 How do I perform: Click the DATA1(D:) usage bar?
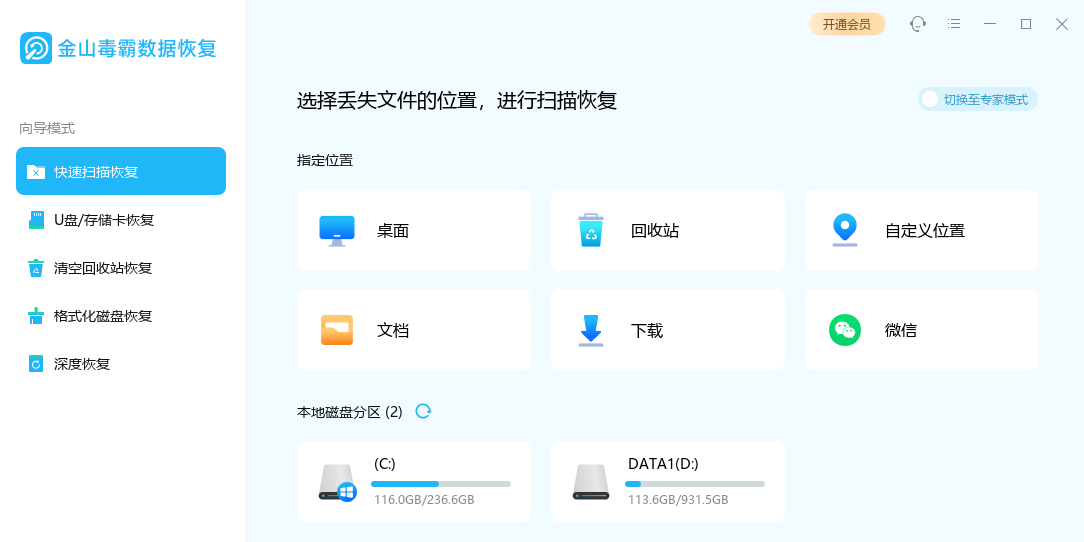tap(695, 484)
